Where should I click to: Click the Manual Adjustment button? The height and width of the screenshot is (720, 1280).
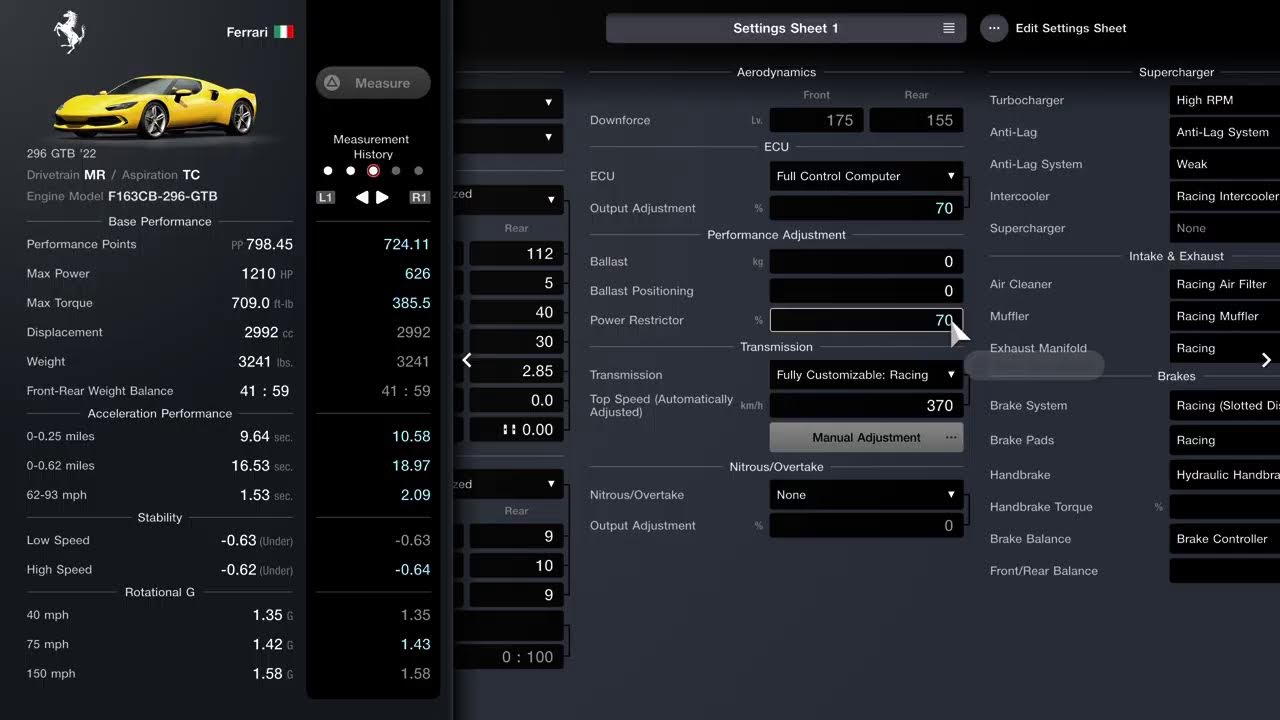(866, 438)
